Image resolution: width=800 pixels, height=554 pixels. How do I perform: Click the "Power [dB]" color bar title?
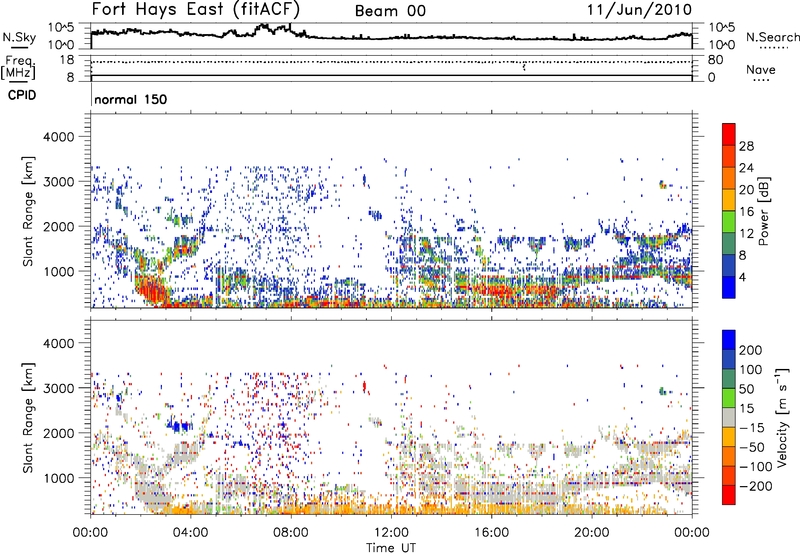coord(763,211)
